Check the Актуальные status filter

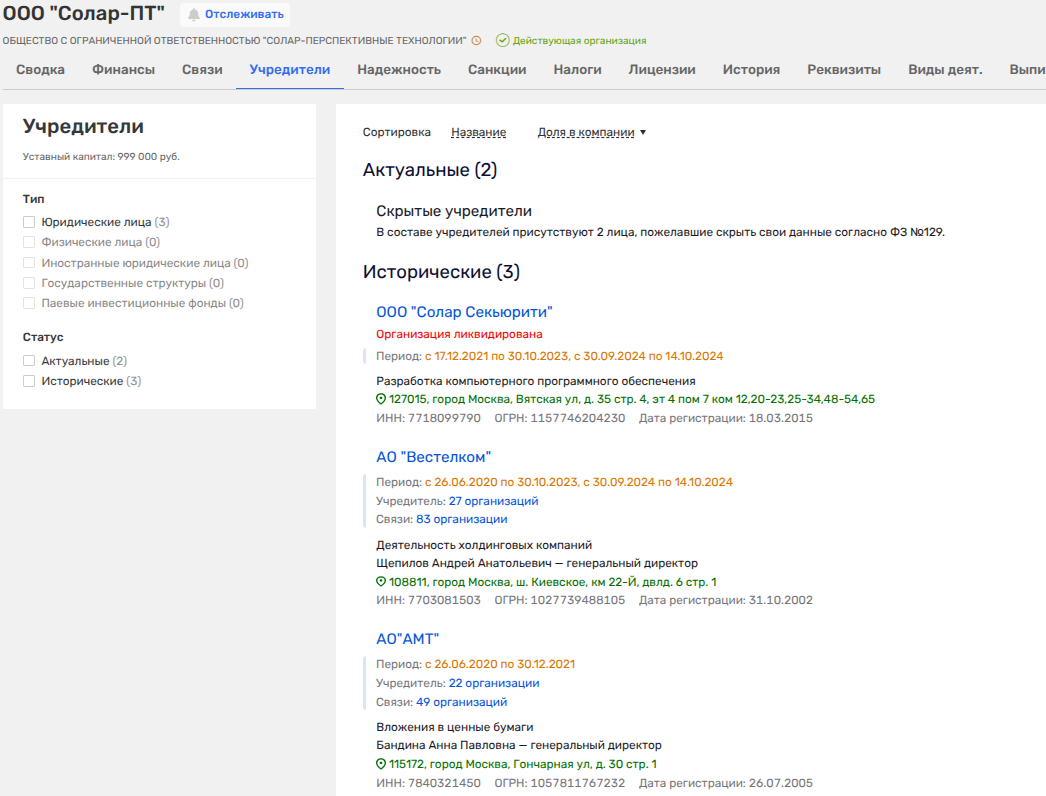(29, 361)
